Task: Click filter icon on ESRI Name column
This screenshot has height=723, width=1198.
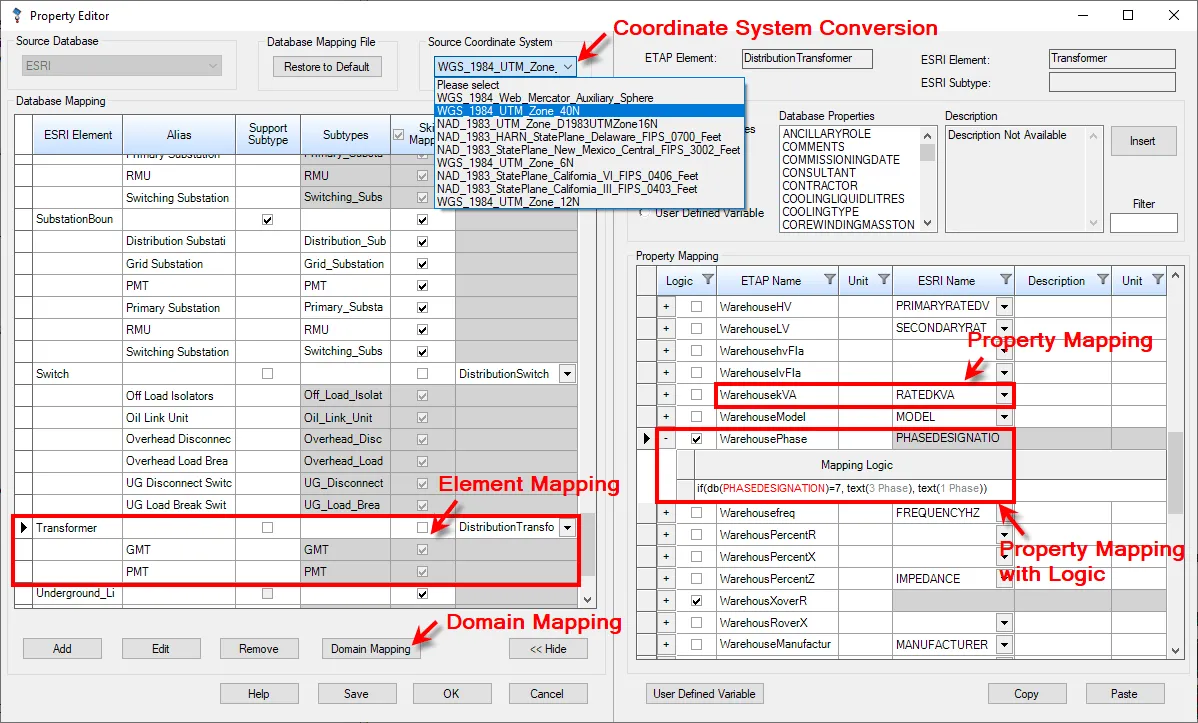Action: pyautogui.click(x=1005, y=280)
